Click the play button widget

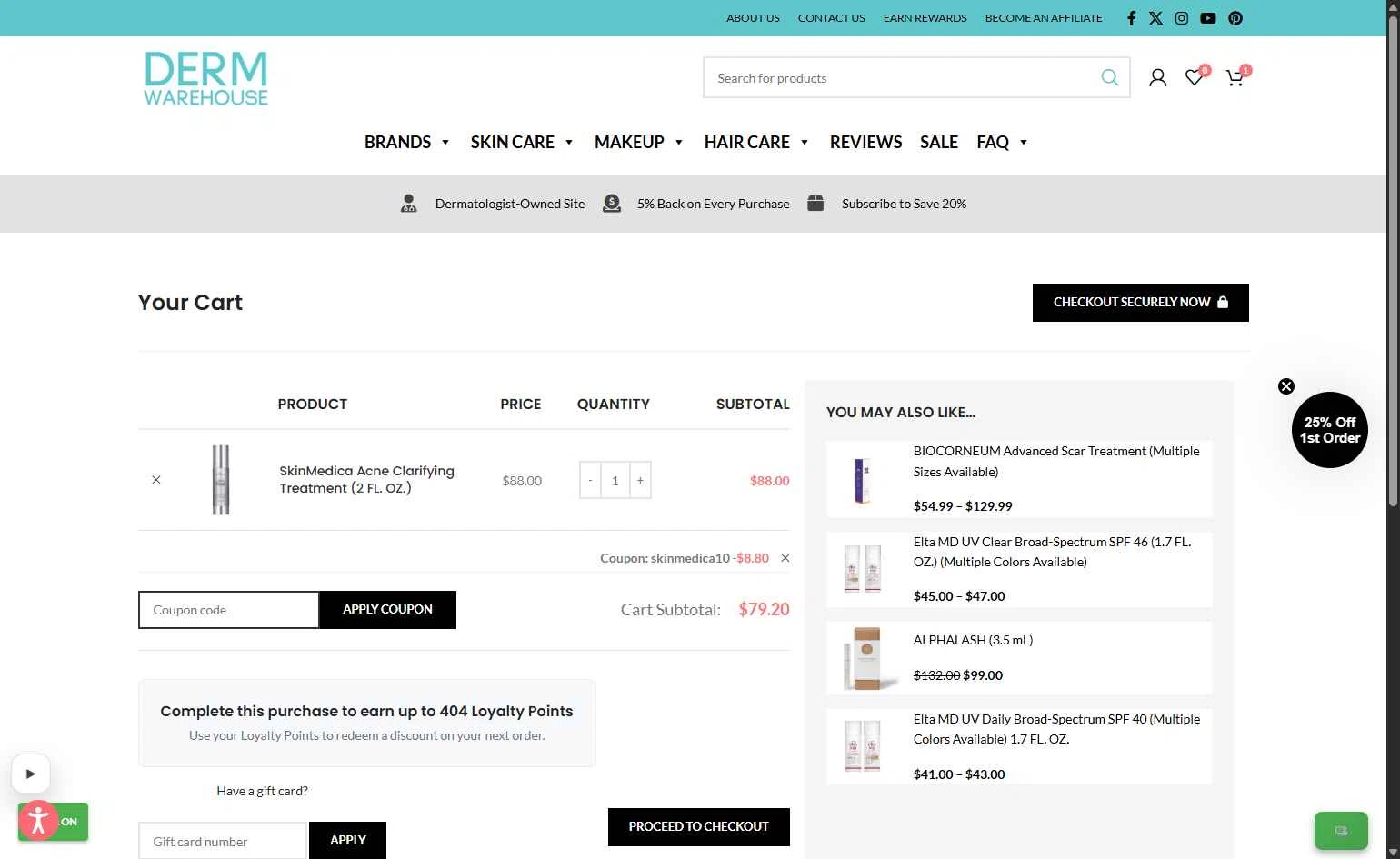(31, 774)
